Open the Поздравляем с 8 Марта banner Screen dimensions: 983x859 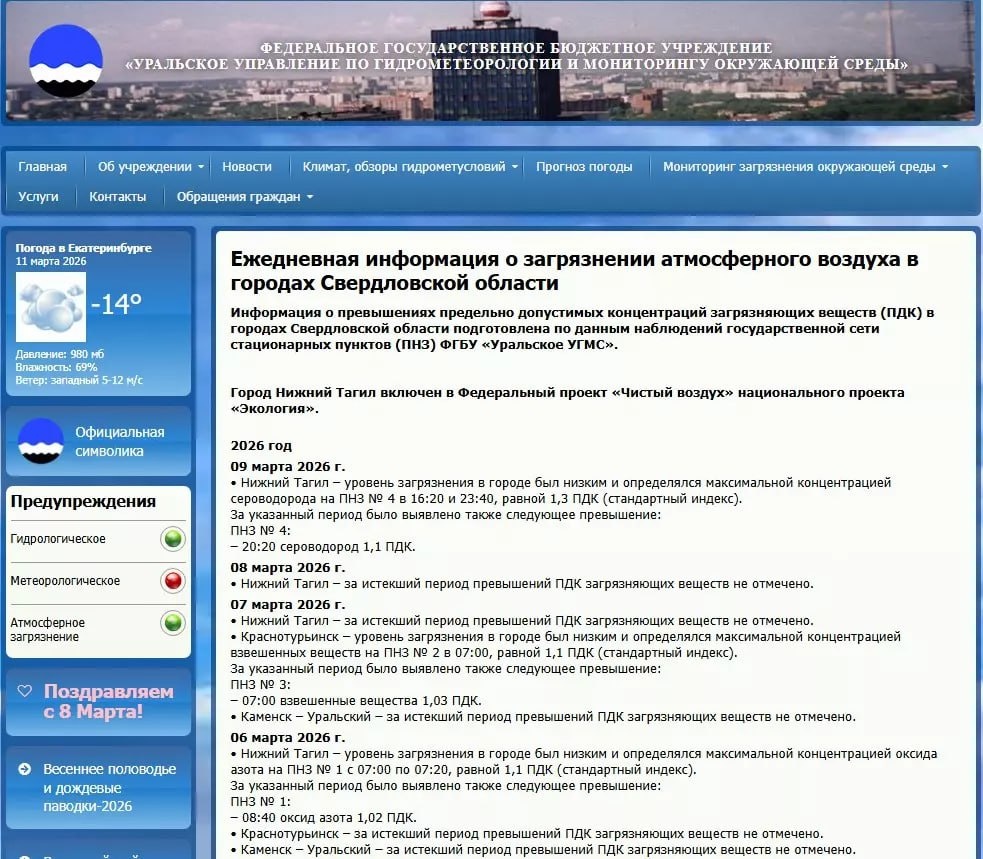(x=98, y=702)
